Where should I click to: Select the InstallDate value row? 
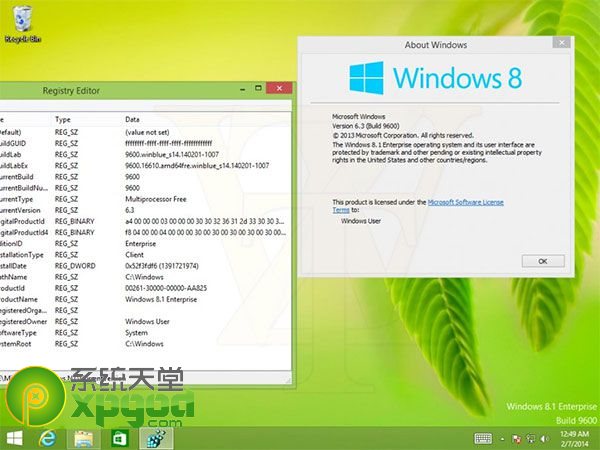[x=145, y=266]
